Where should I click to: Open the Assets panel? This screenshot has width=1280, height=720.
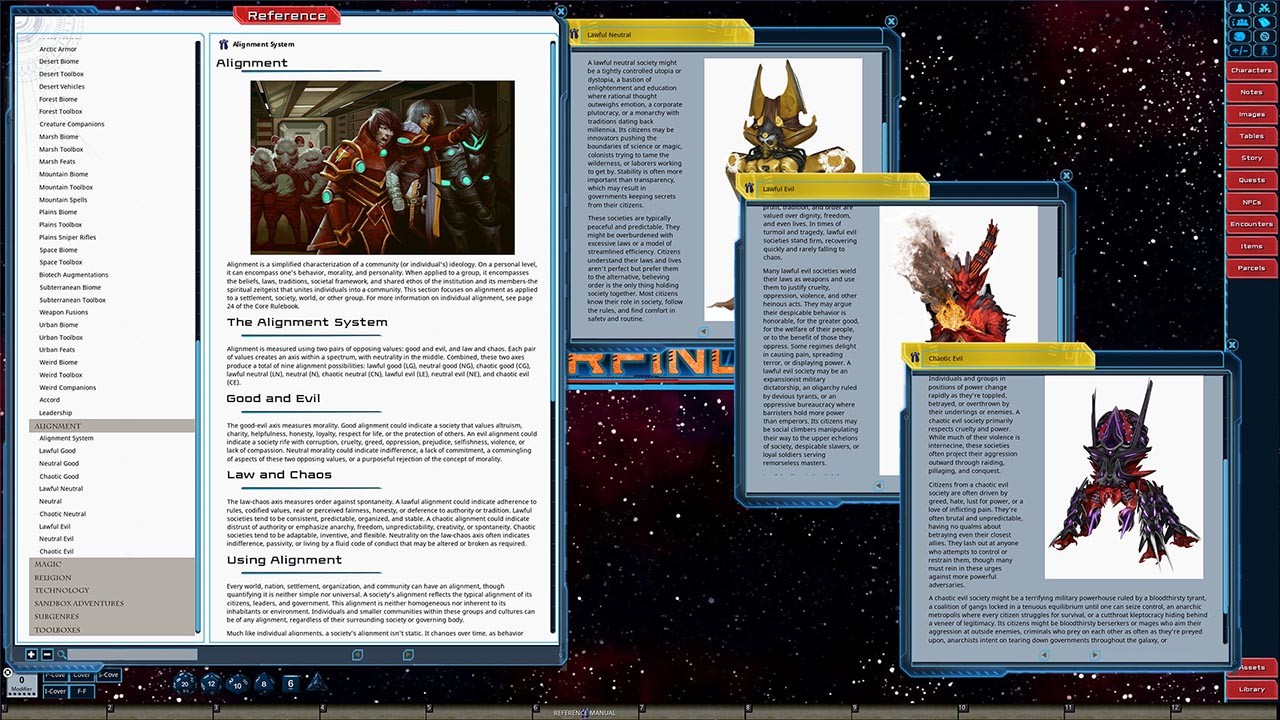point(1251,667)
